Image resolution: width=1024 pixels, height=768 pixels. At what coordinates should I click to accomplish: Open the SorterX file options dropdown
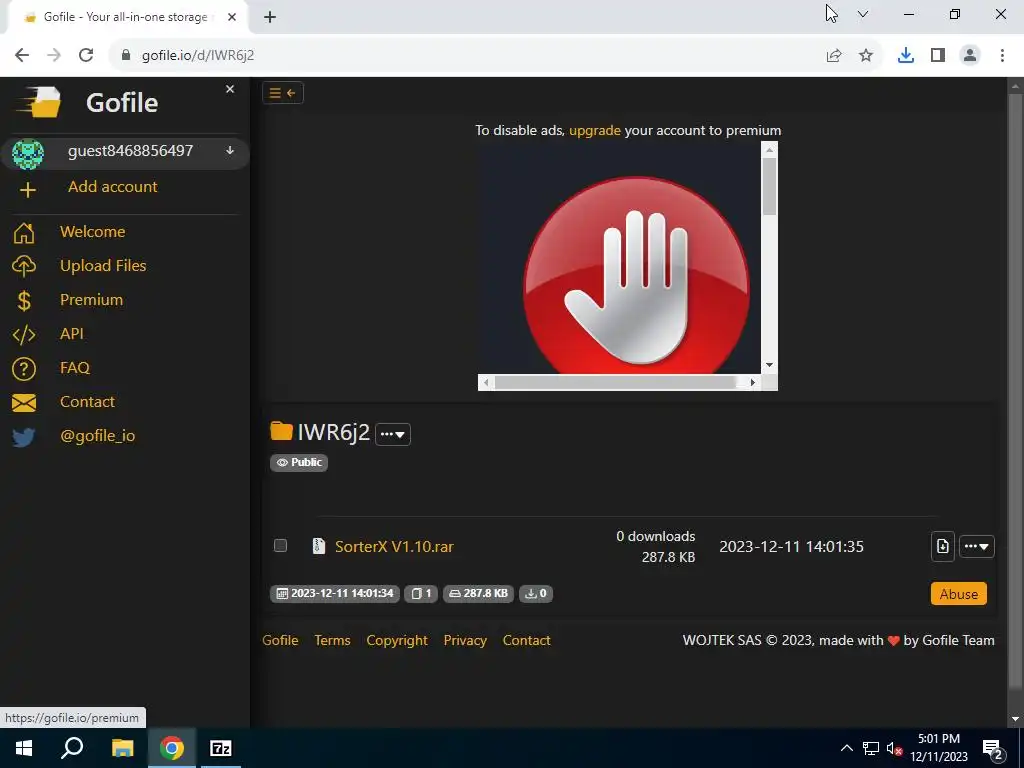tap(976, 547)
